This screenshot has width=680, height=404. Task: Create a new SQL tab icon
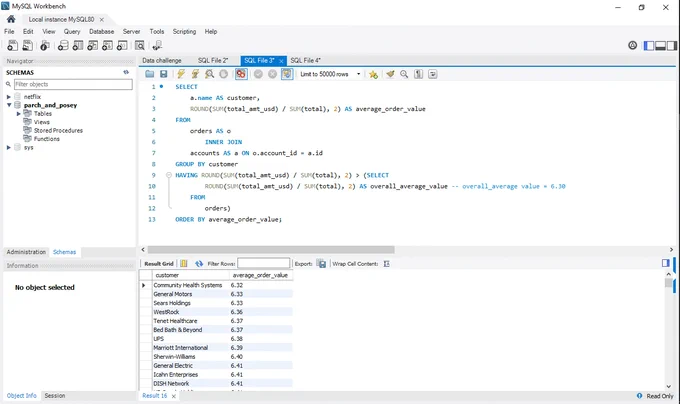(x=13, y=45)
